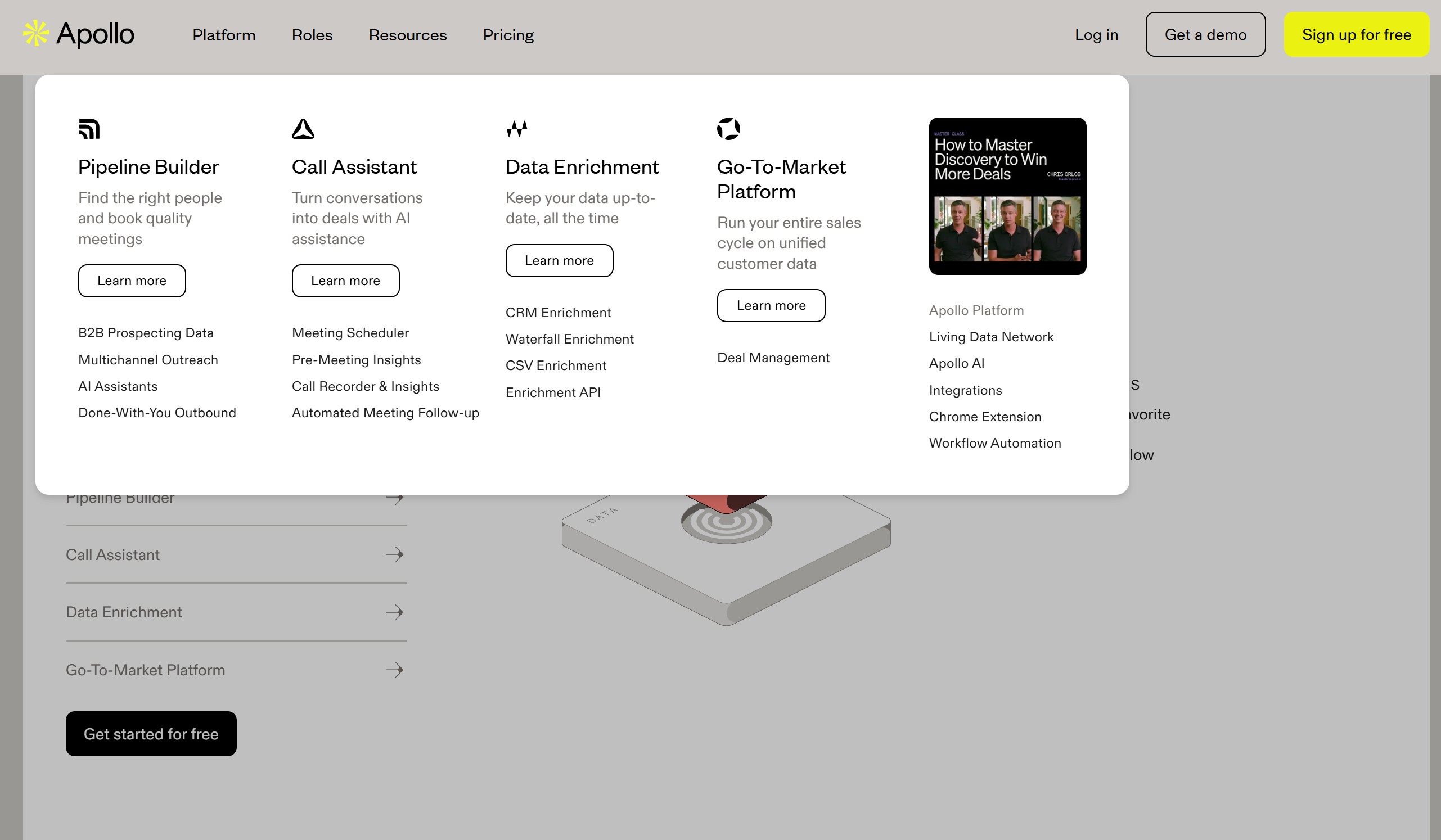Click the Get started for free button
This screenshot has height=840, width=1441.
pos(151,734)
